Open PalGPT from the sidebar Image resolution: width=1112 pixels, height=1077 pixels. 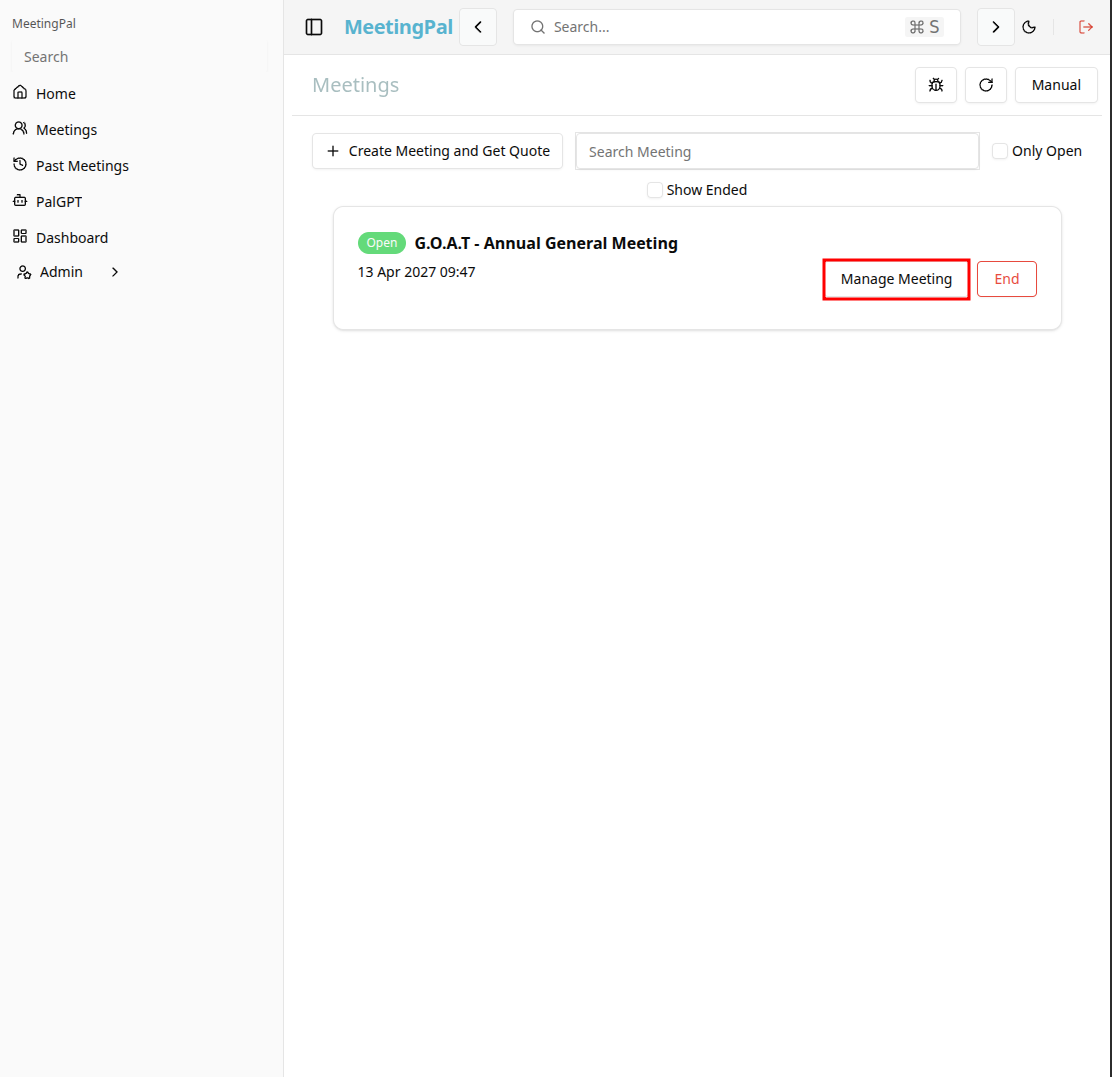59,202
